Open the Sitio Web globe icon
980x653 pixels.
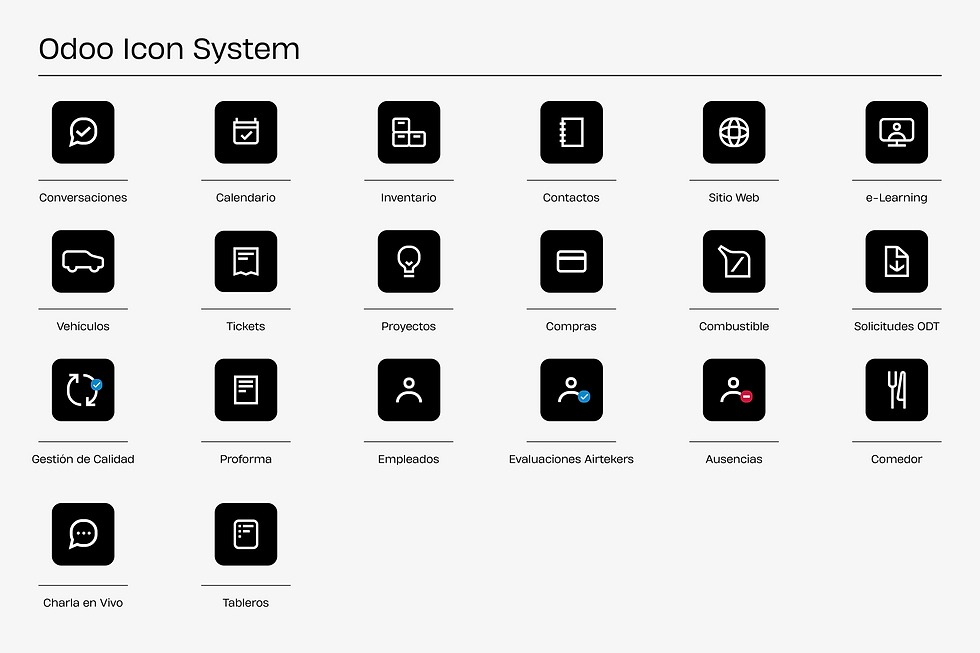tap(734, 132)
